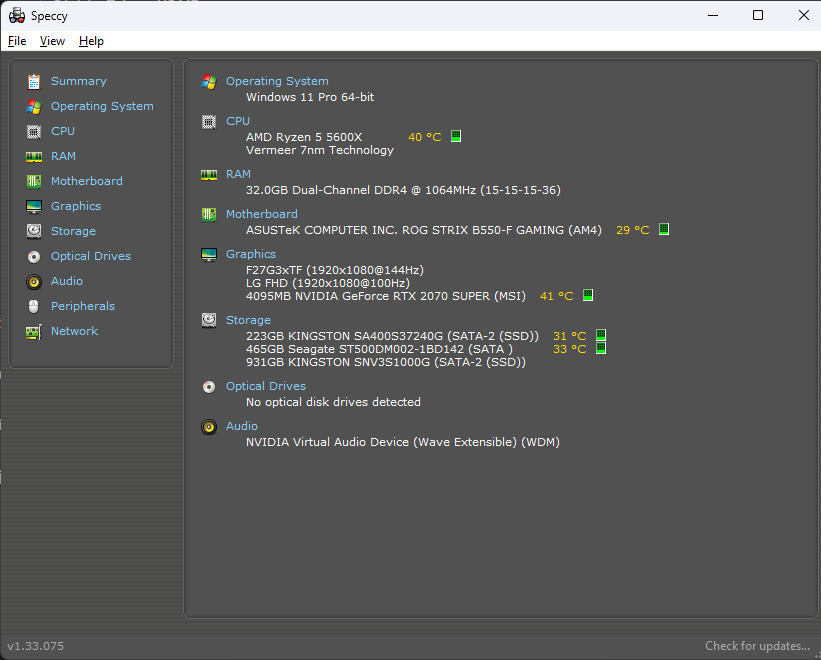Click the Summary clipboard icon in sidebar
This screenshot has height=660, width=821.
[34, 81]
